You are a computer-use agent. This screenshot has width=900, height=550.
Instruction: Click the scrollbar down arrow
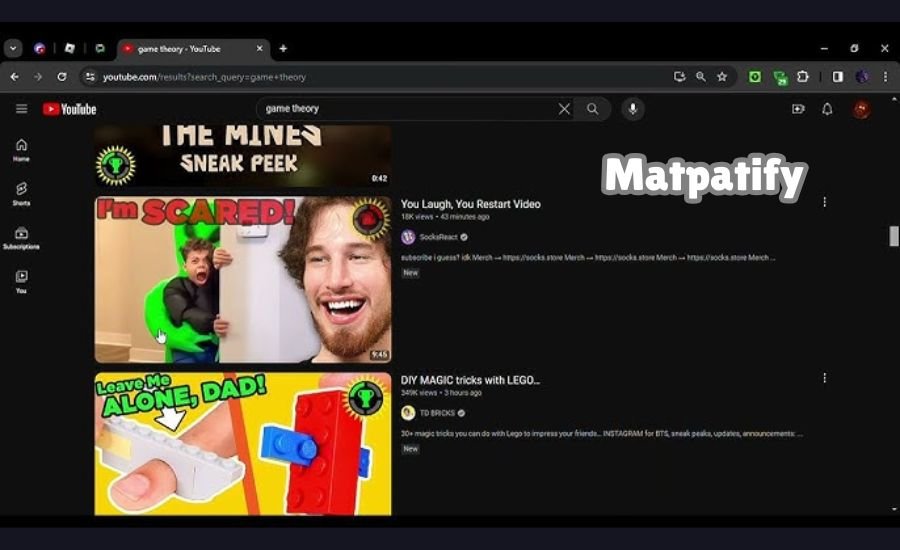894,509
